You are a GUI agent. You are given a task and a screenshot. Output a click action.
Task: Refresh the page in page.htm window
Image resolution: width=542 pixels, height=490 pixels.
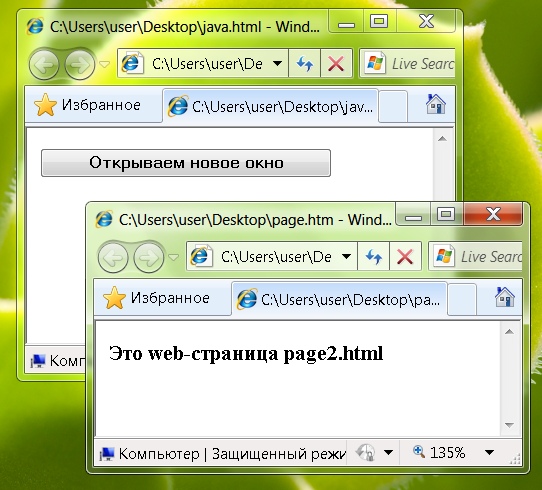374,257
